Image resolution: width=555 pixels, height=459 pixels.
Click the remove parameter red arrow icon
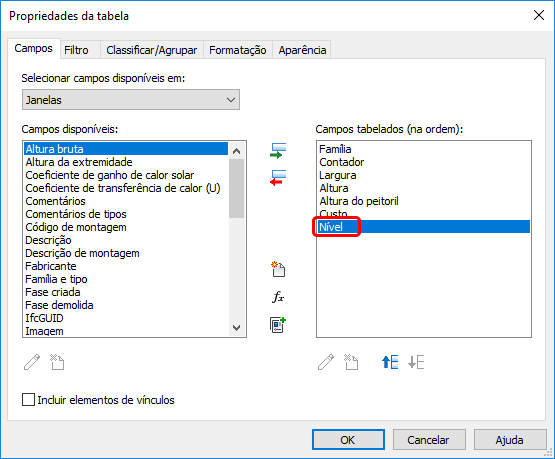[x=278, y=178]
